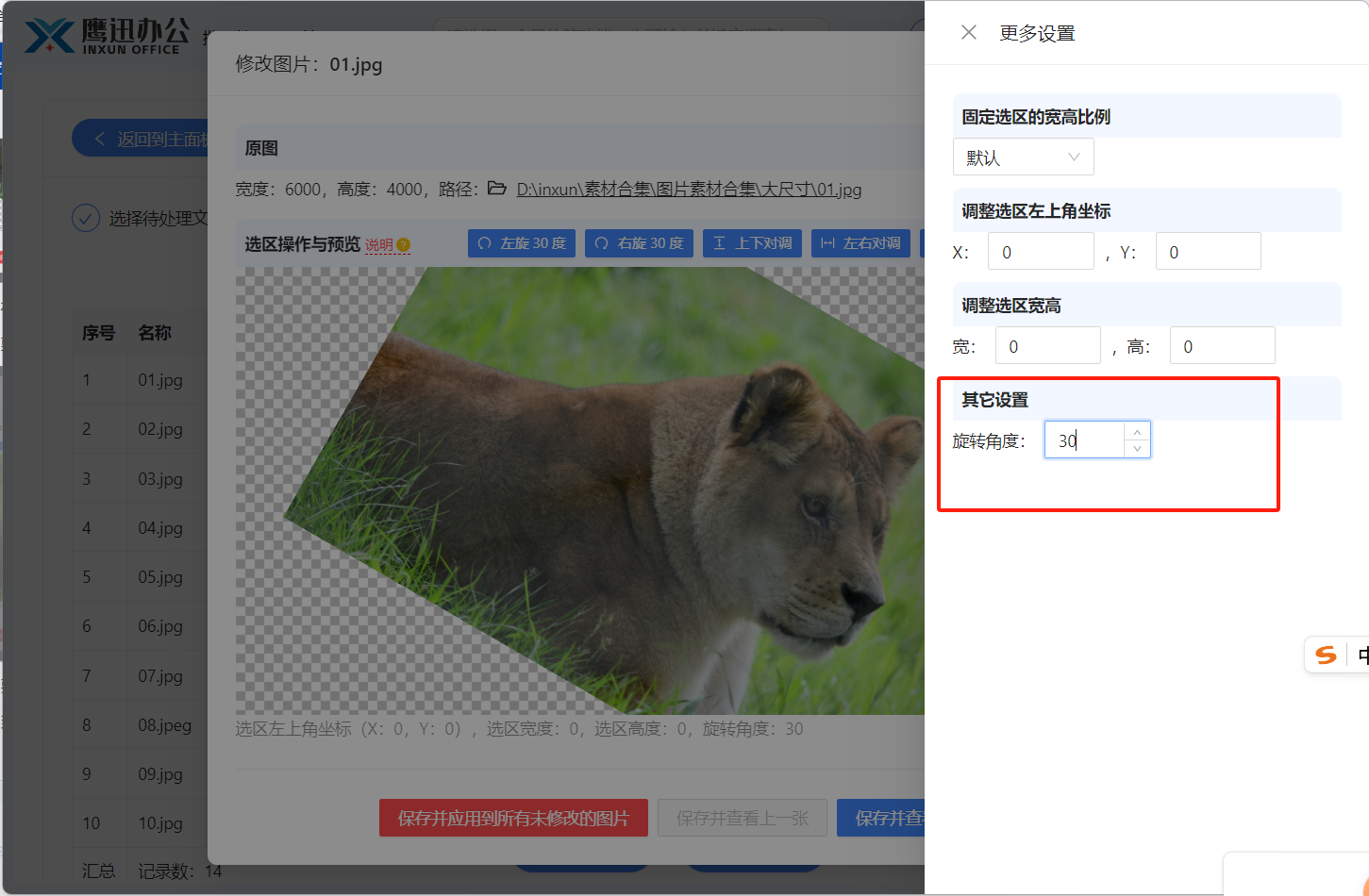Click the orange 说明 help icon
This screenshot has width=1369, height=896.
coord(404,245)
